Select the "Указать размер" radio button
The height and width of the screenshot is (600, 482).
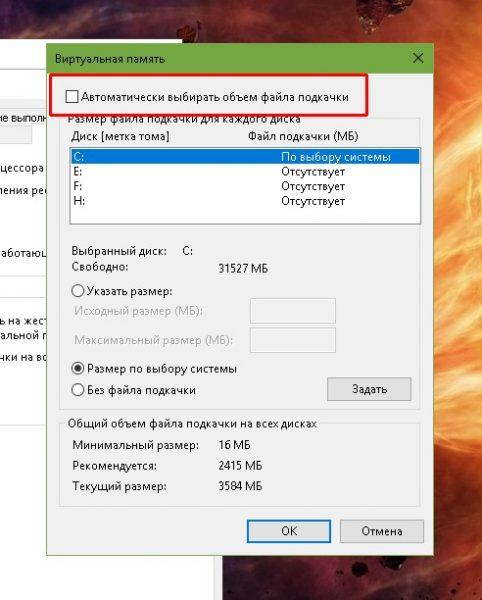(78, 291)
